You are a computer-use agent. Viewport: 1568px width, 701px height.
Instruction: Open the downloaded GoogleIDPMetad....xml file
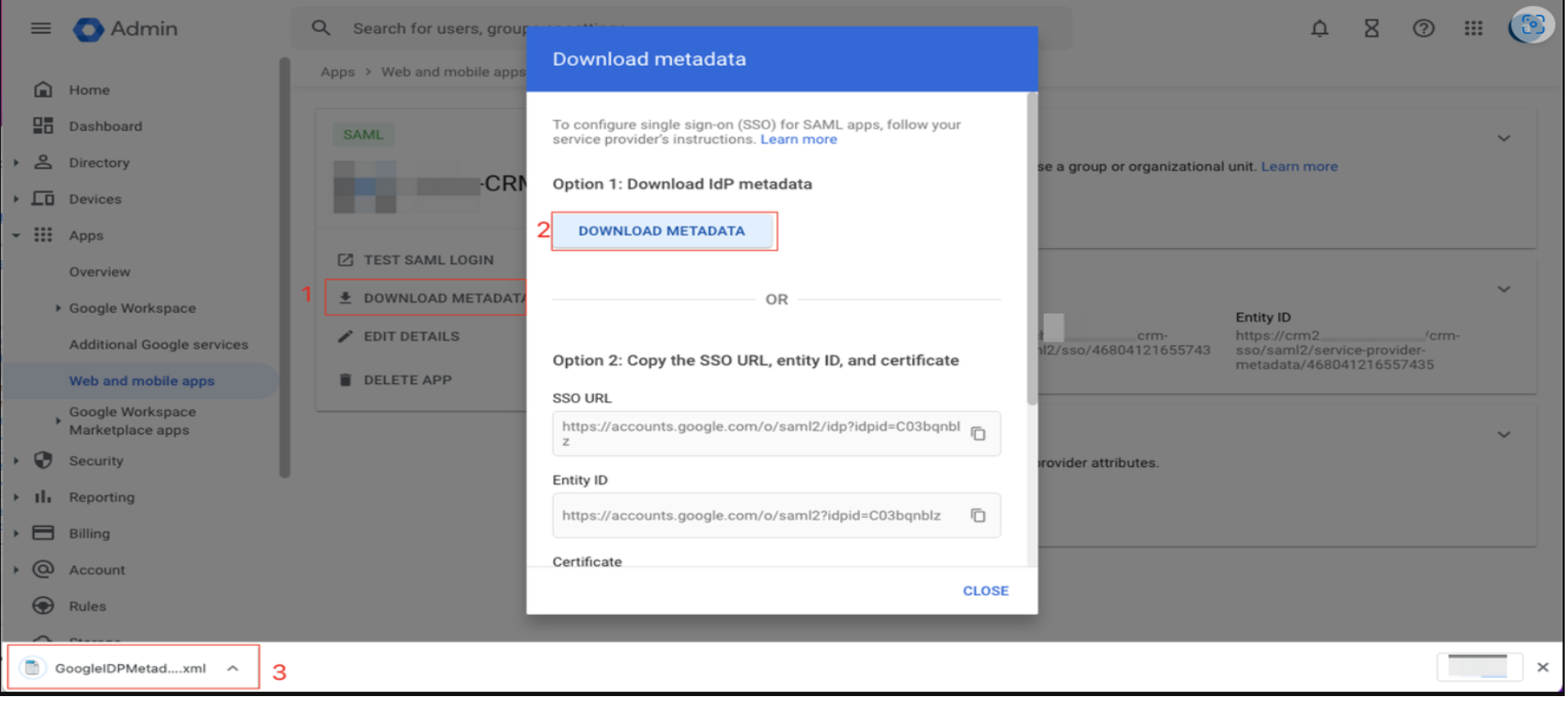pyautogui.click(x=130, y=668)
